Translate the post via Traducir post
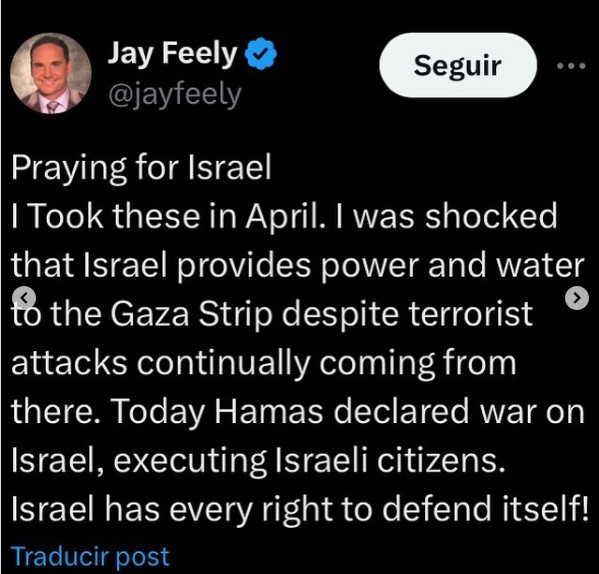 pos(90,556)
